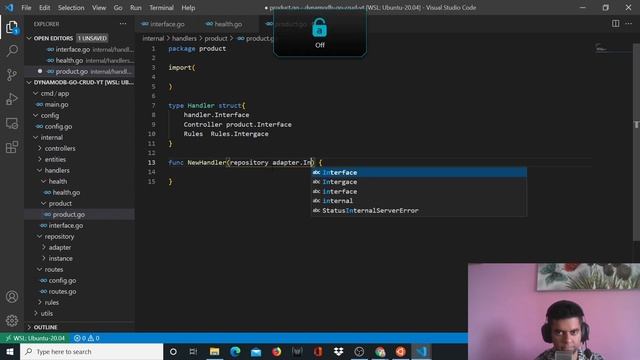Open File Explorer from taskbar
Image resolution: width=640 pixels, height=360 pixels.
pos(214,351)
